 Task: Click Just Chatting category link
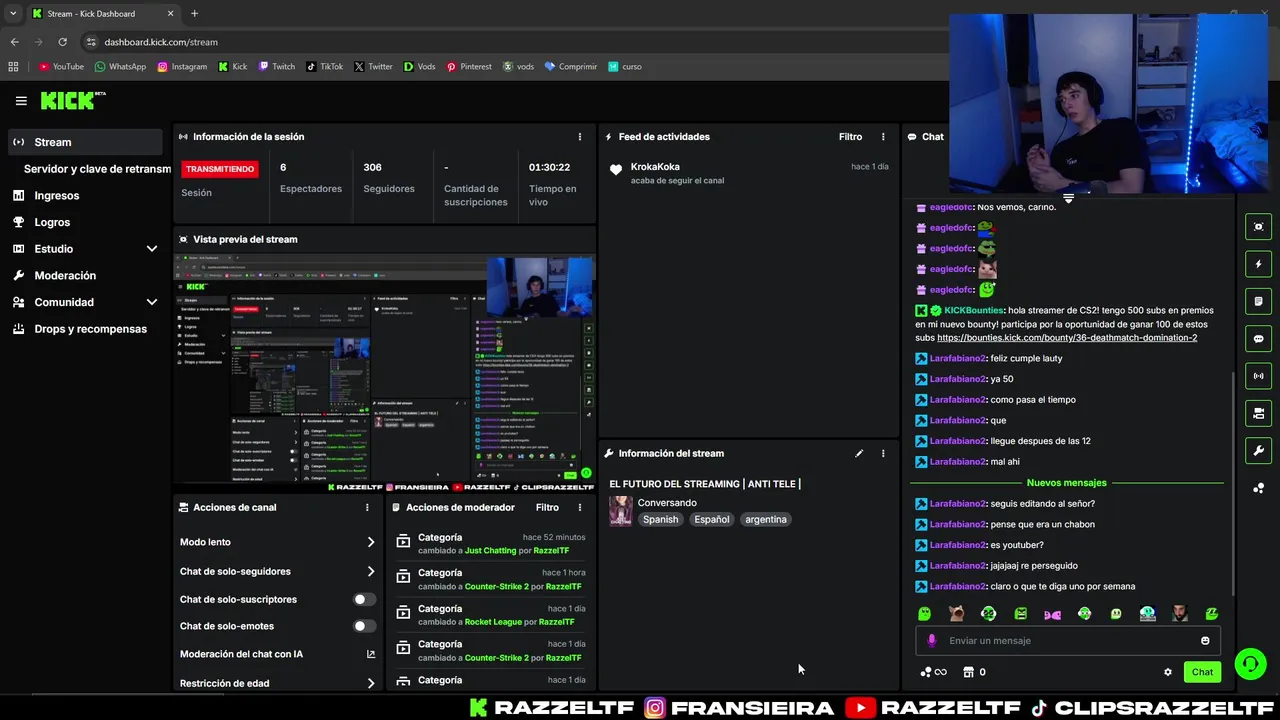491,551
